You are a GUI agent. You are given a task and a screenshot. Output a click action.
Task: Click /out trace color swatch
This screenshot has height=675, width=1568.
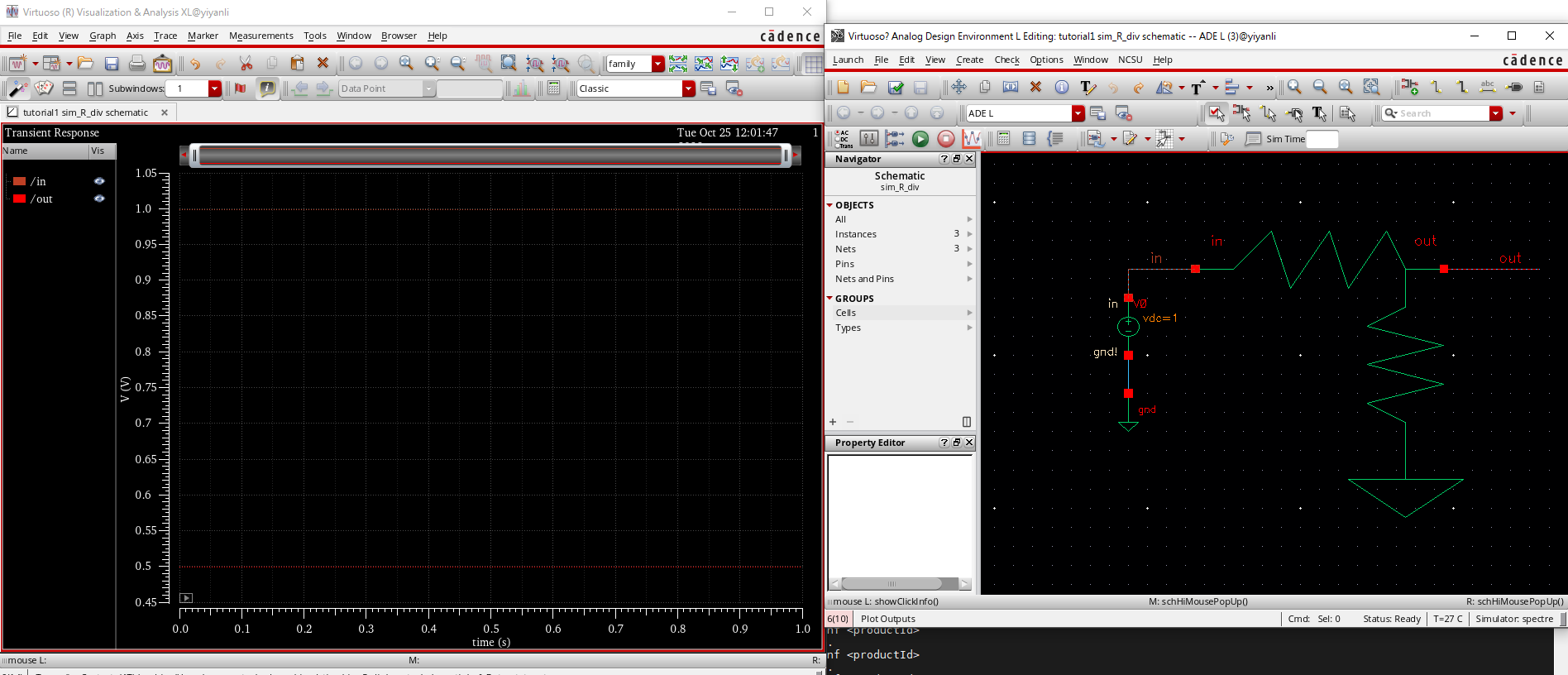coord(19,199)
